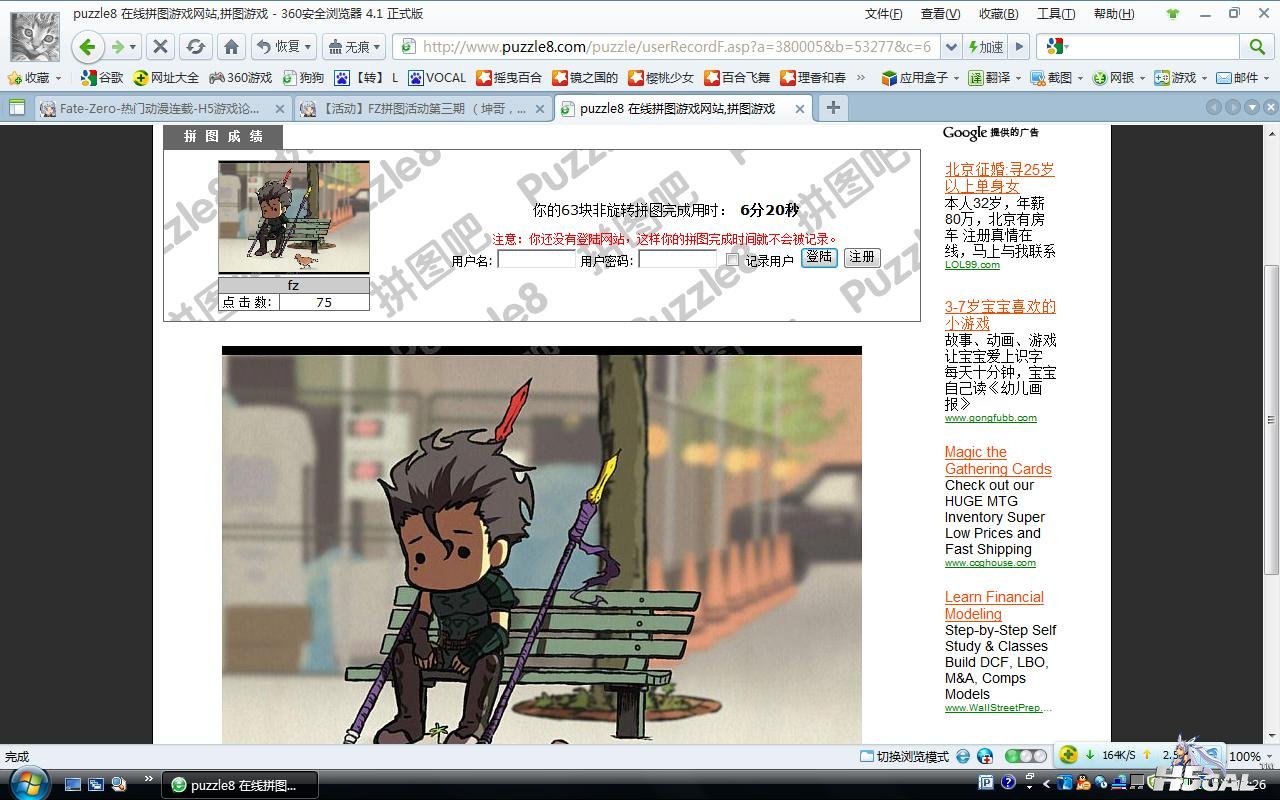The height and width of the screenshot is (800, 1280).
Task: Open a new tab with plus button
Action: click(x=832, y=108)
